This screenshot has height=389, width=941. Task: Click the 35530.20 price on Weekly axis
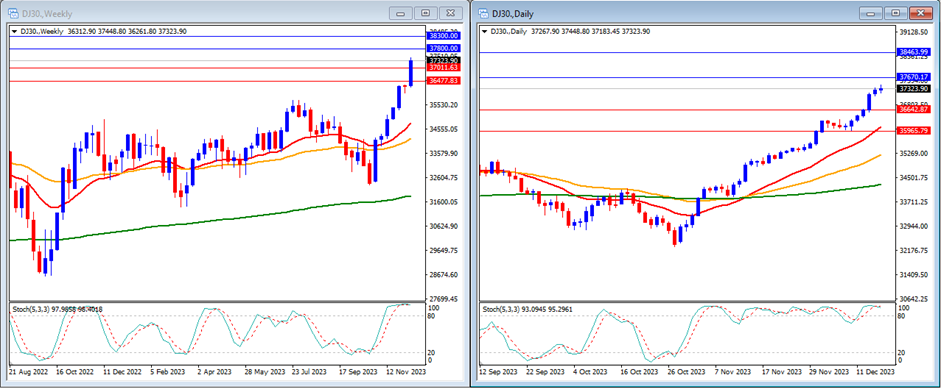(443, 104)
